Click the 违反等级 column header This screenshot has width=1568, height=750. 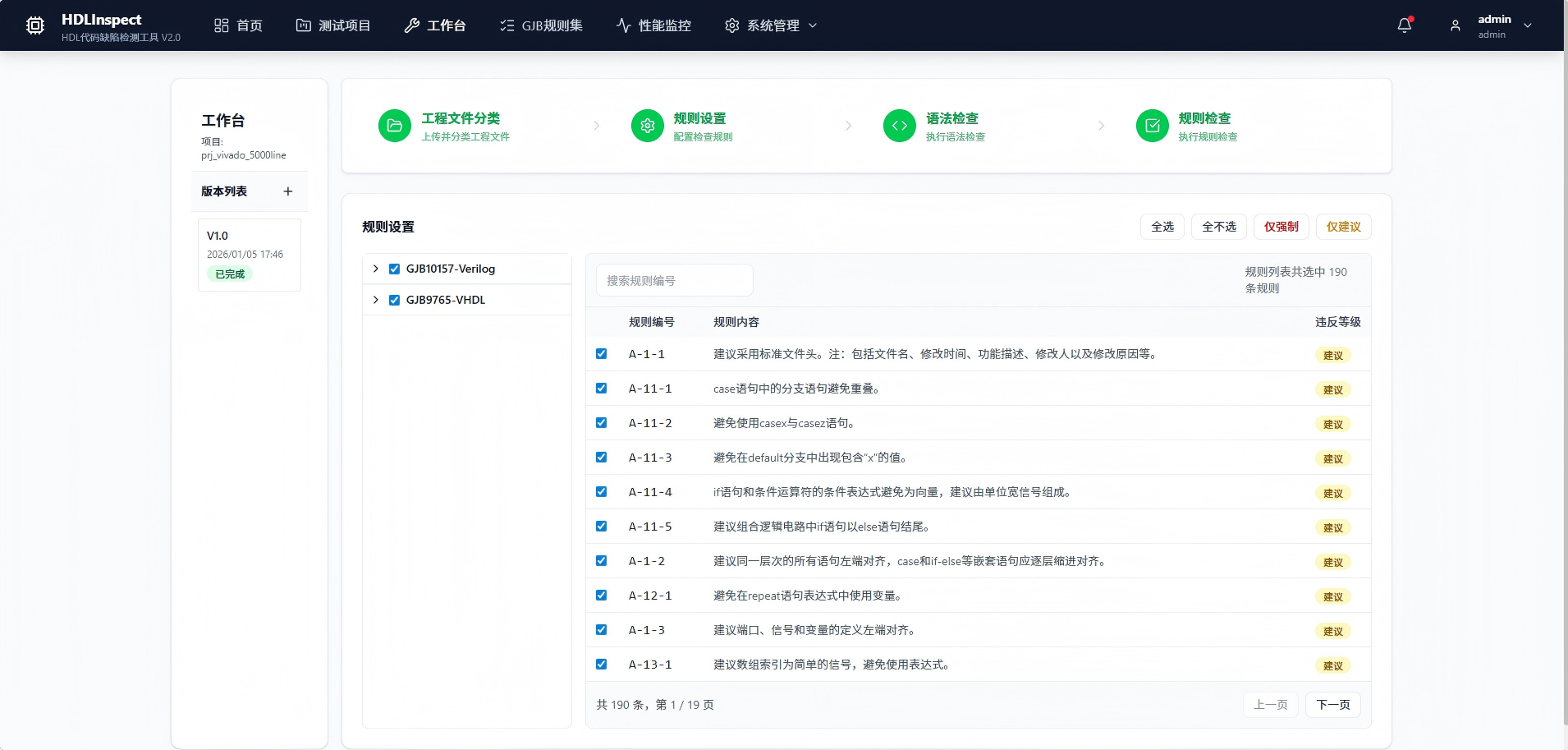coord(1338,322)
